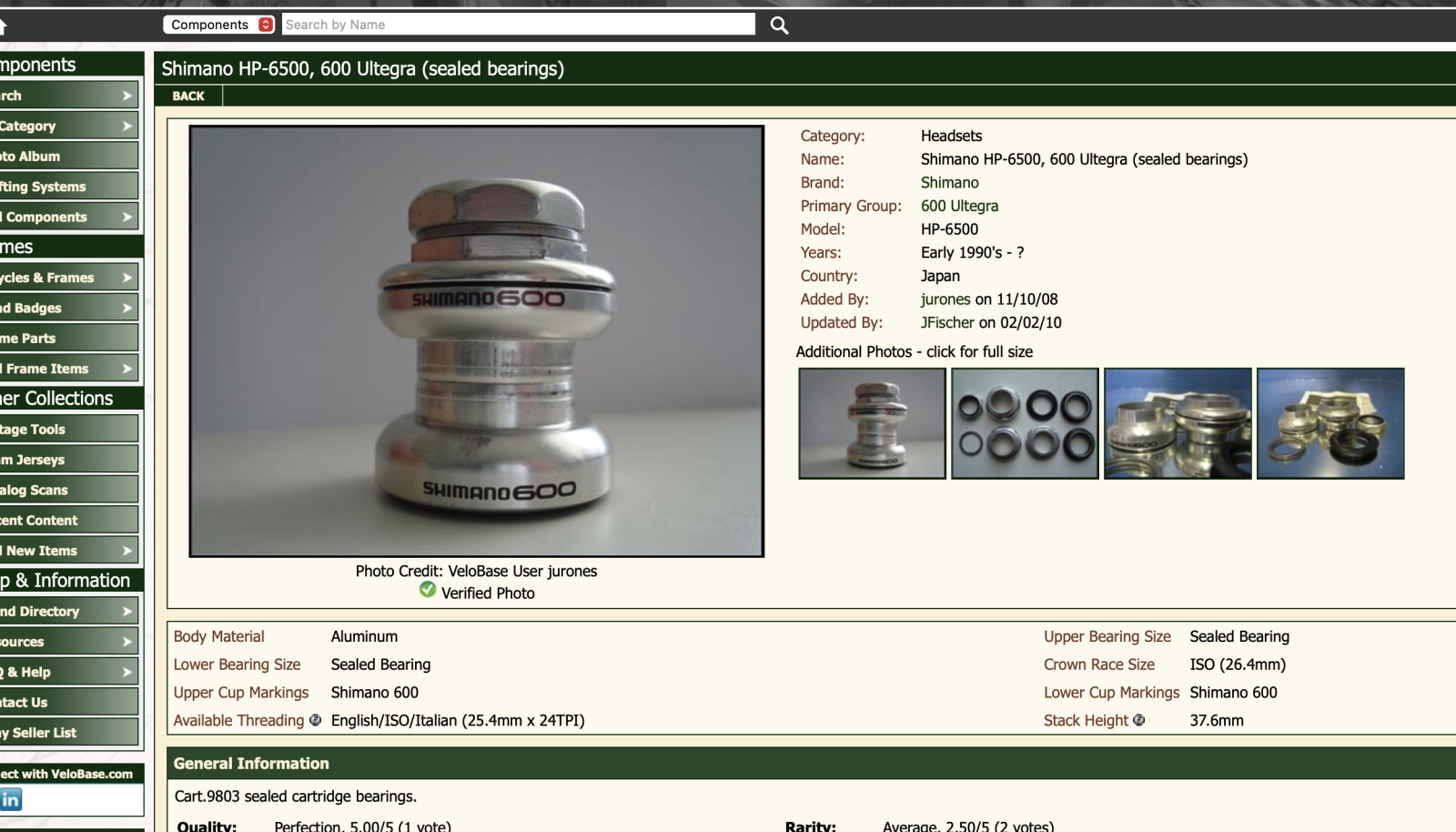
Task: Expand the Brand Directory submenu arrow
Action: point(126,612)
